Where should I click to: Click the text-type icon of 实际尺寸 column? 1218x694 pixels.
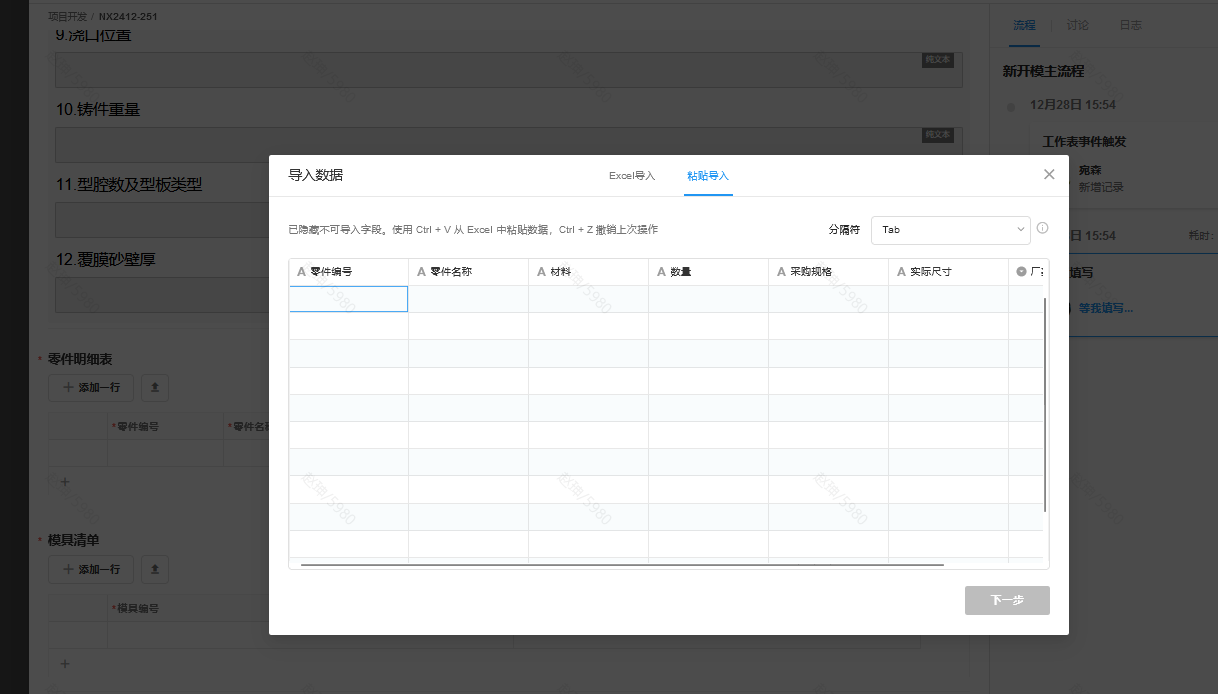click(x=902, y=272)
